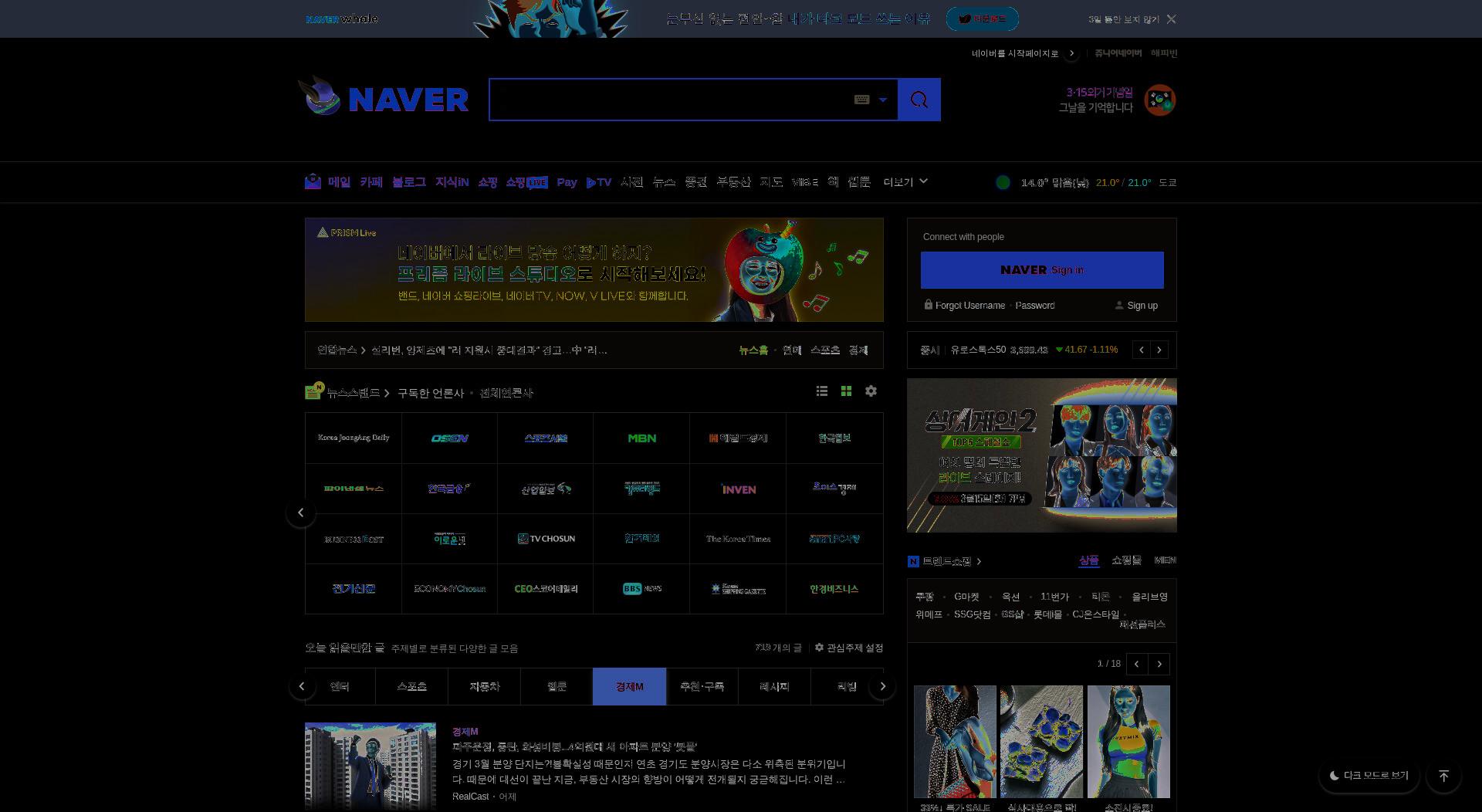Open INVEN publisher tile
1482x812 pixels.
(x=738, y=489)
